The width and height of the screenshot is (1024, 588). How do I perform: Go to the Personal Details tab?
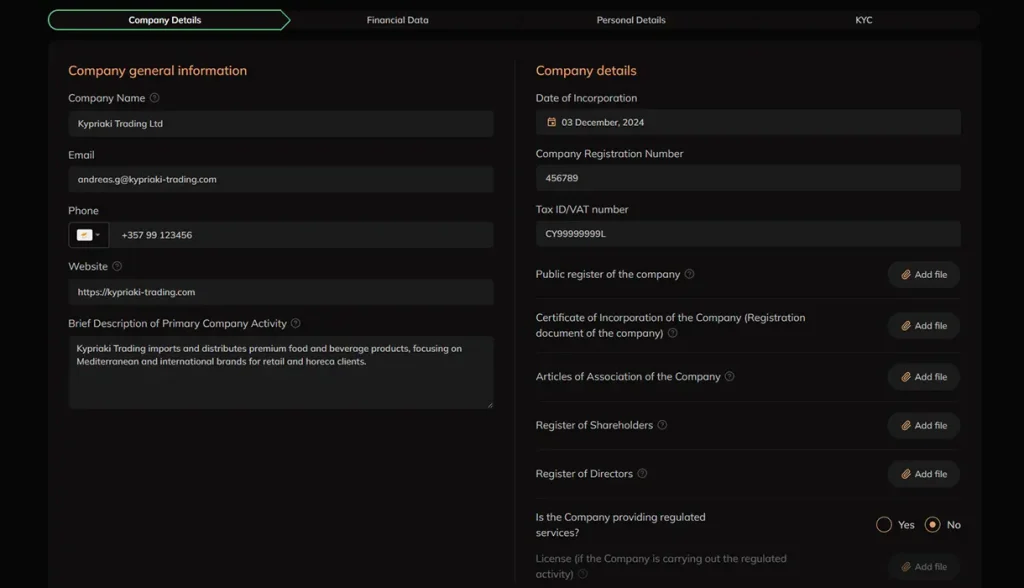pos(630,20)
